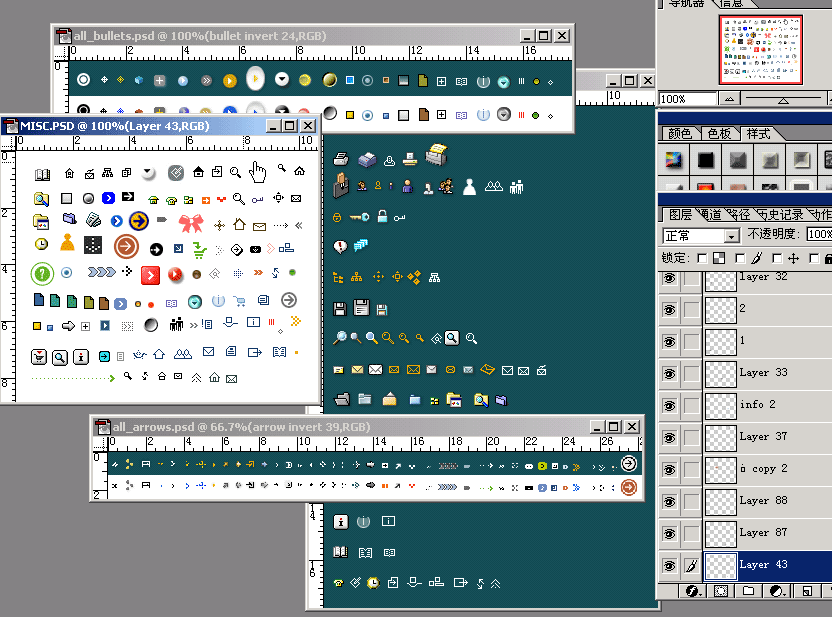832x617 pixels.
Task: Click the red exclamation speech bubble icon
Action: click(340, 246)
